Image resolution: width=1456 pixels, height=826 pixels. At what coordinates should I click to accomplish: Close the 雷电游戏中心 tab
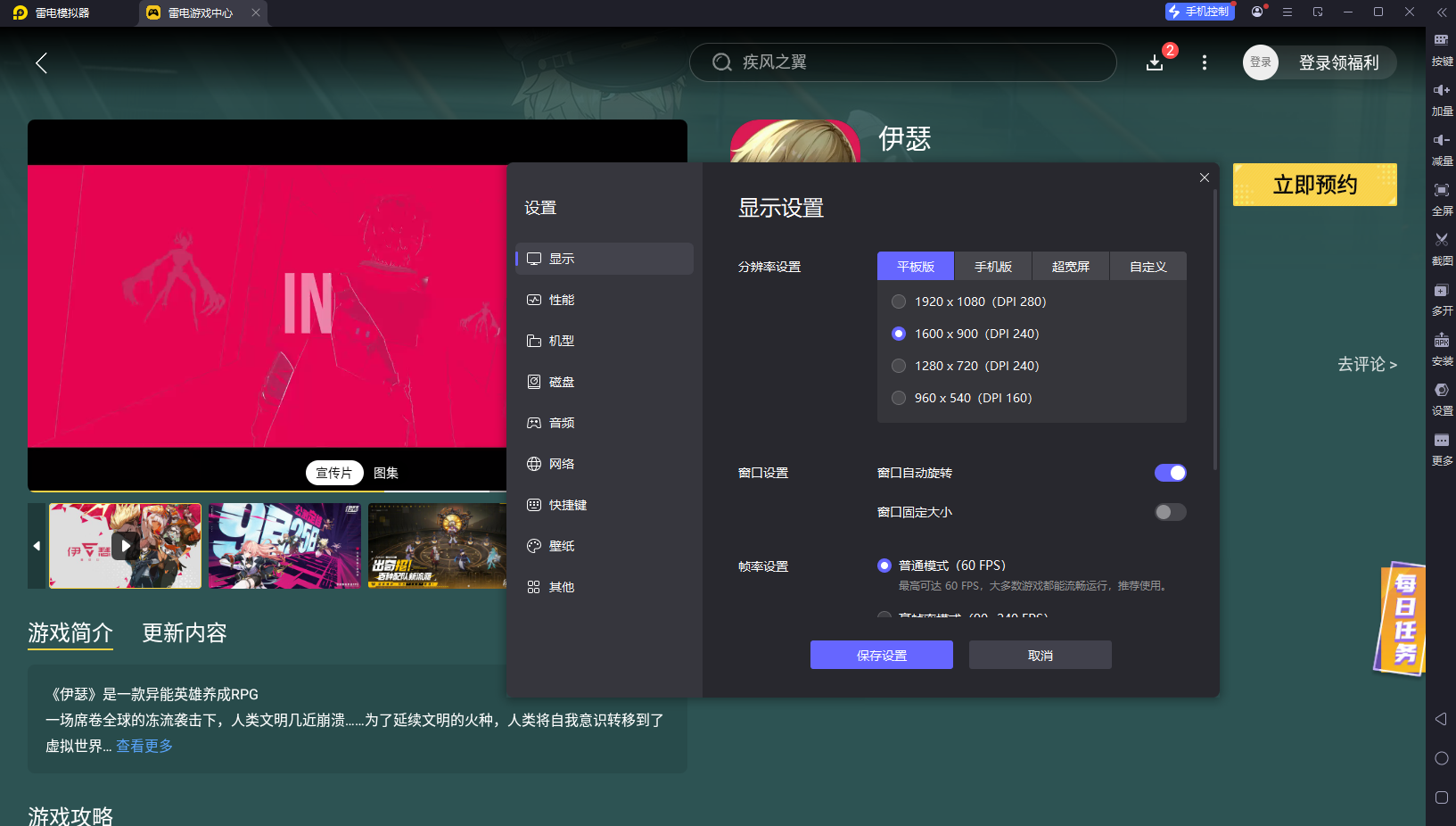pos(256,12)
